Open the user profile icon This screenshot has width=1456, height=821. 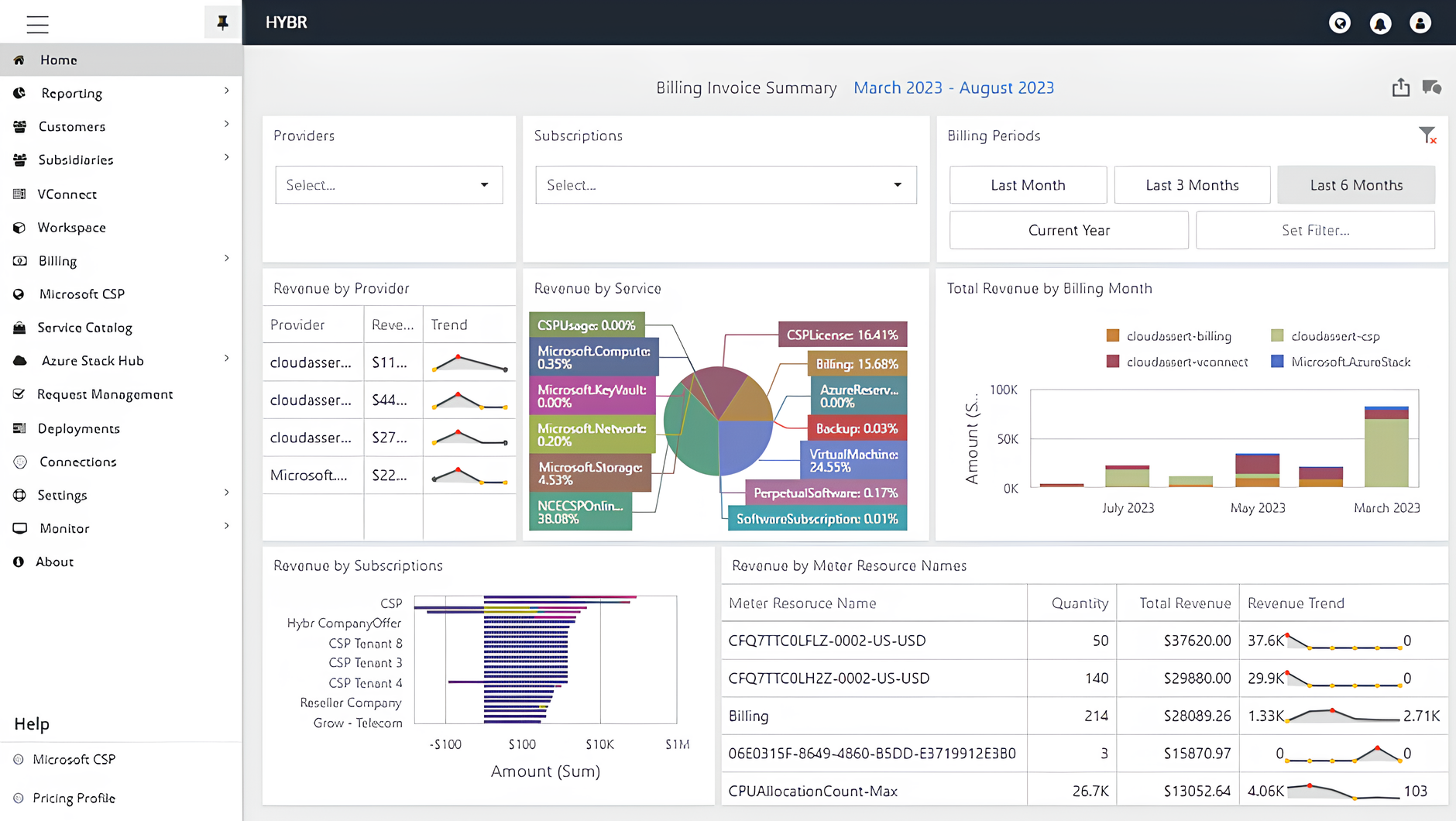coord(1420,23)
